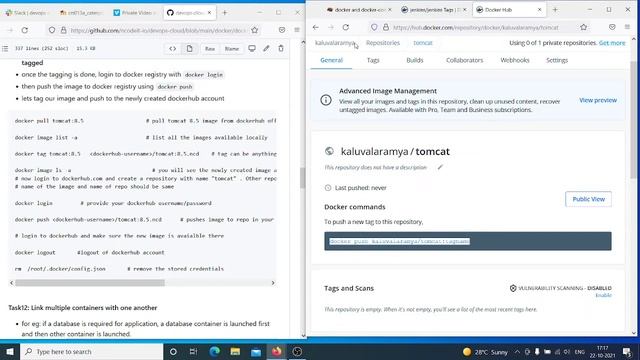Click Raw button on GitHub file

(210, 49)
